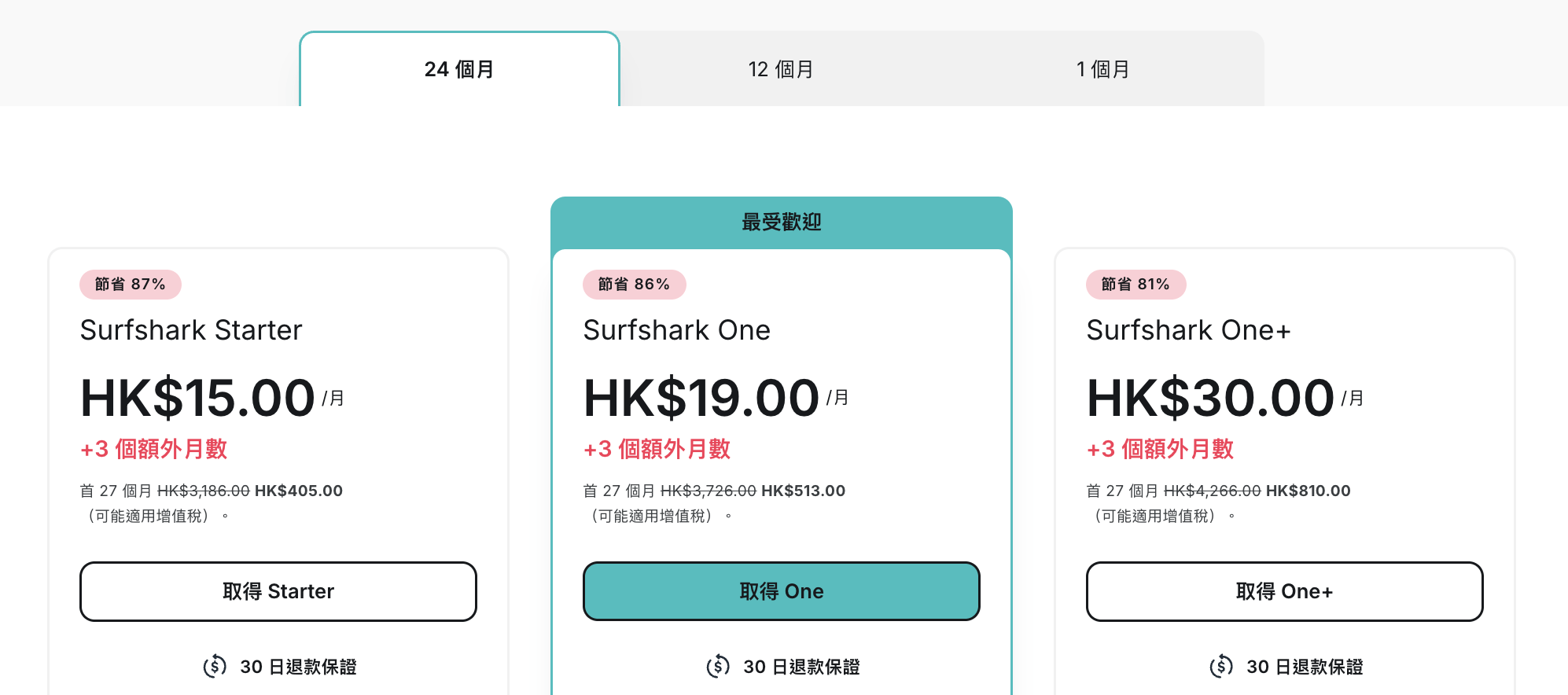Viewport: 1568px width, 695px height.
Task: Click the teal 取得 One button
Action: coord(781,591)
